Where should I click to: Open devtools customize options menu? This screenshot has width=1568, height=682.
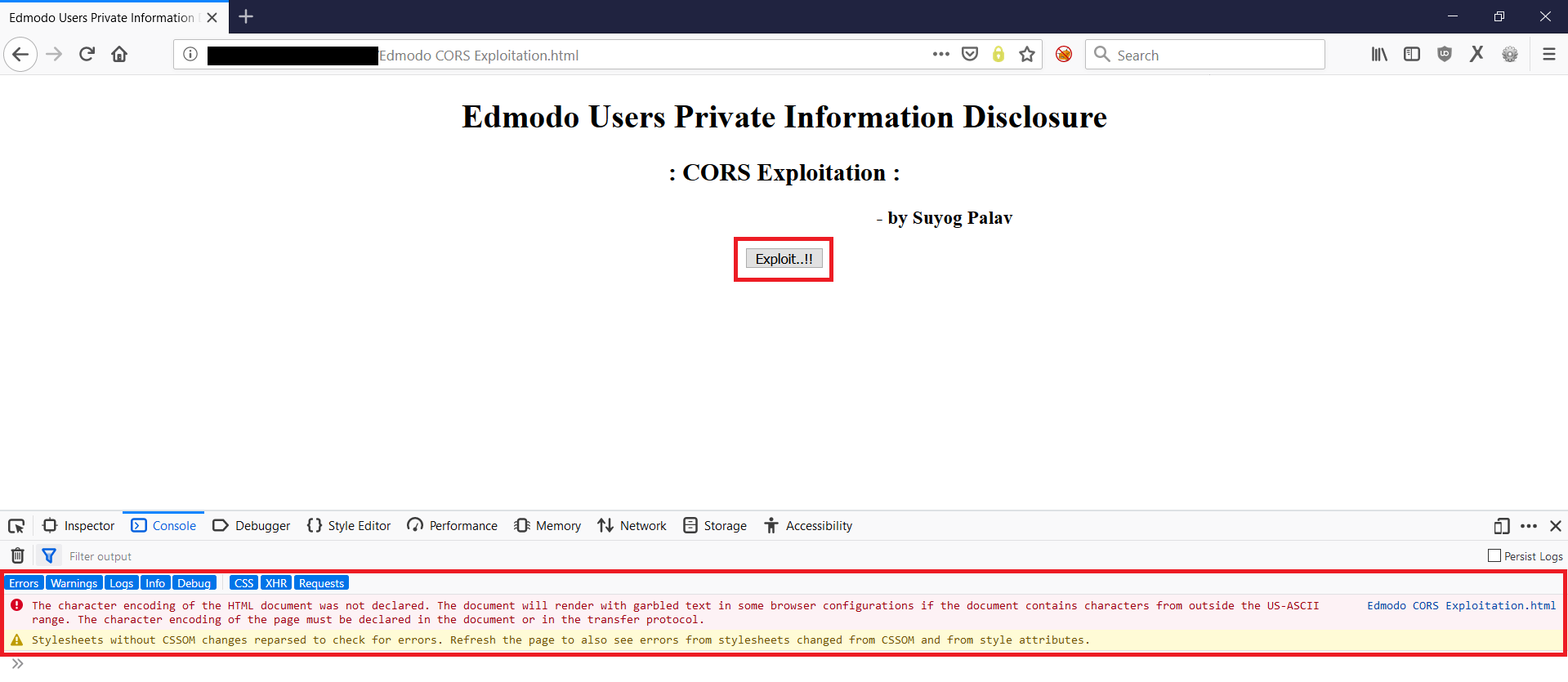coord(1529,526)
